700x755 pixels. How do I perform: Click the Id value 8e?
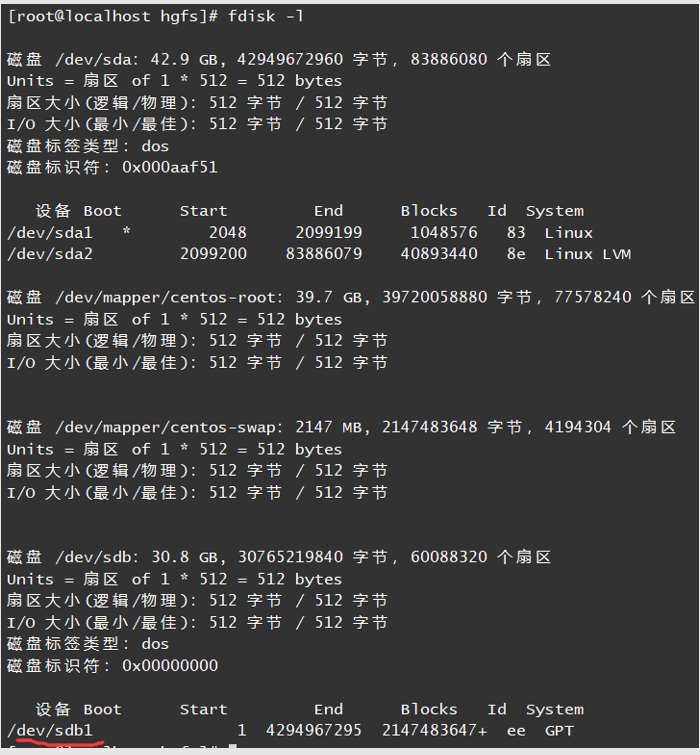coord(516,254)
